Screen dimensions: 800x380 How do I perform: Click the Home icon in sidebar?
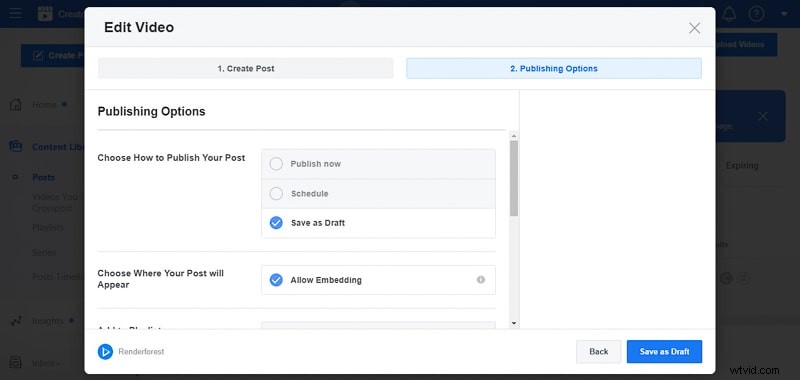click(16, 105)
